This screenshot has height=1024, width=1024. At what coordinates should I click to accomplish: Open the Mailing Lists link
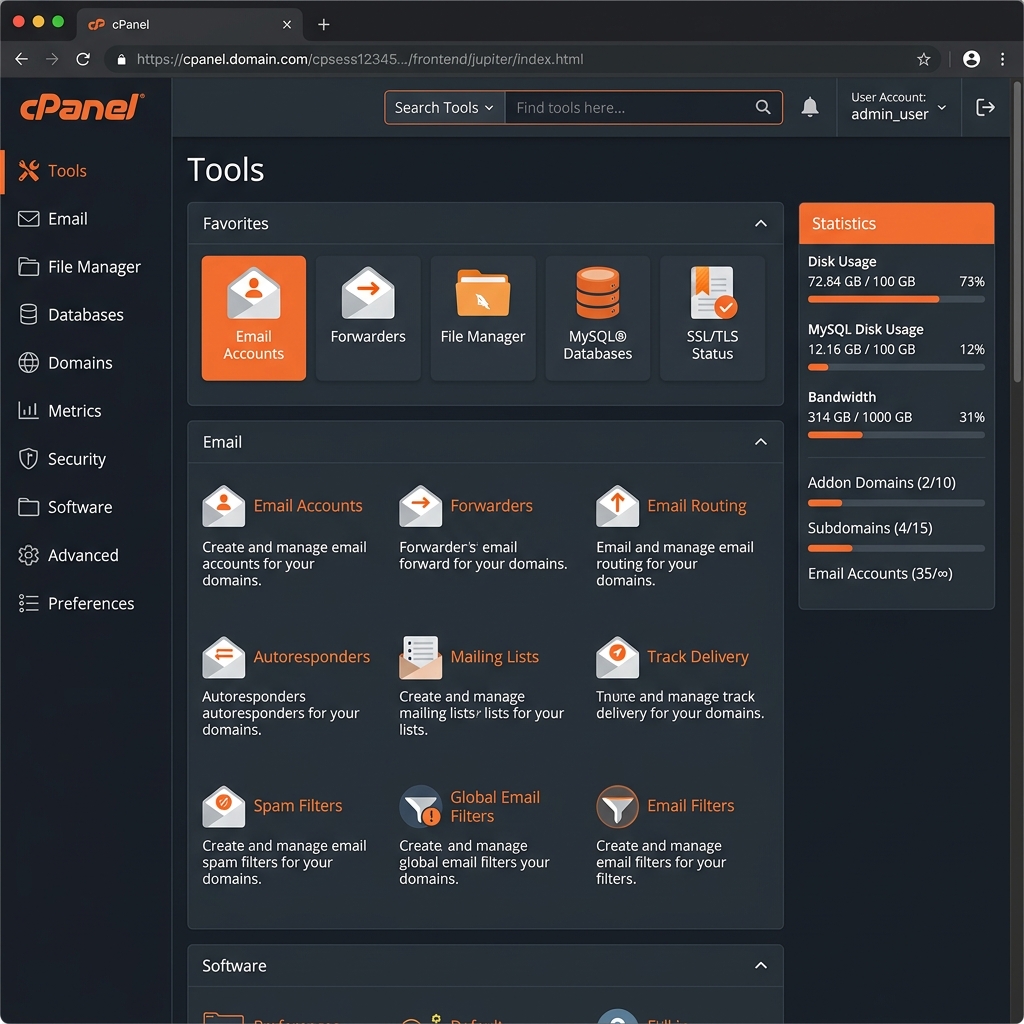[x=494, y=657]
